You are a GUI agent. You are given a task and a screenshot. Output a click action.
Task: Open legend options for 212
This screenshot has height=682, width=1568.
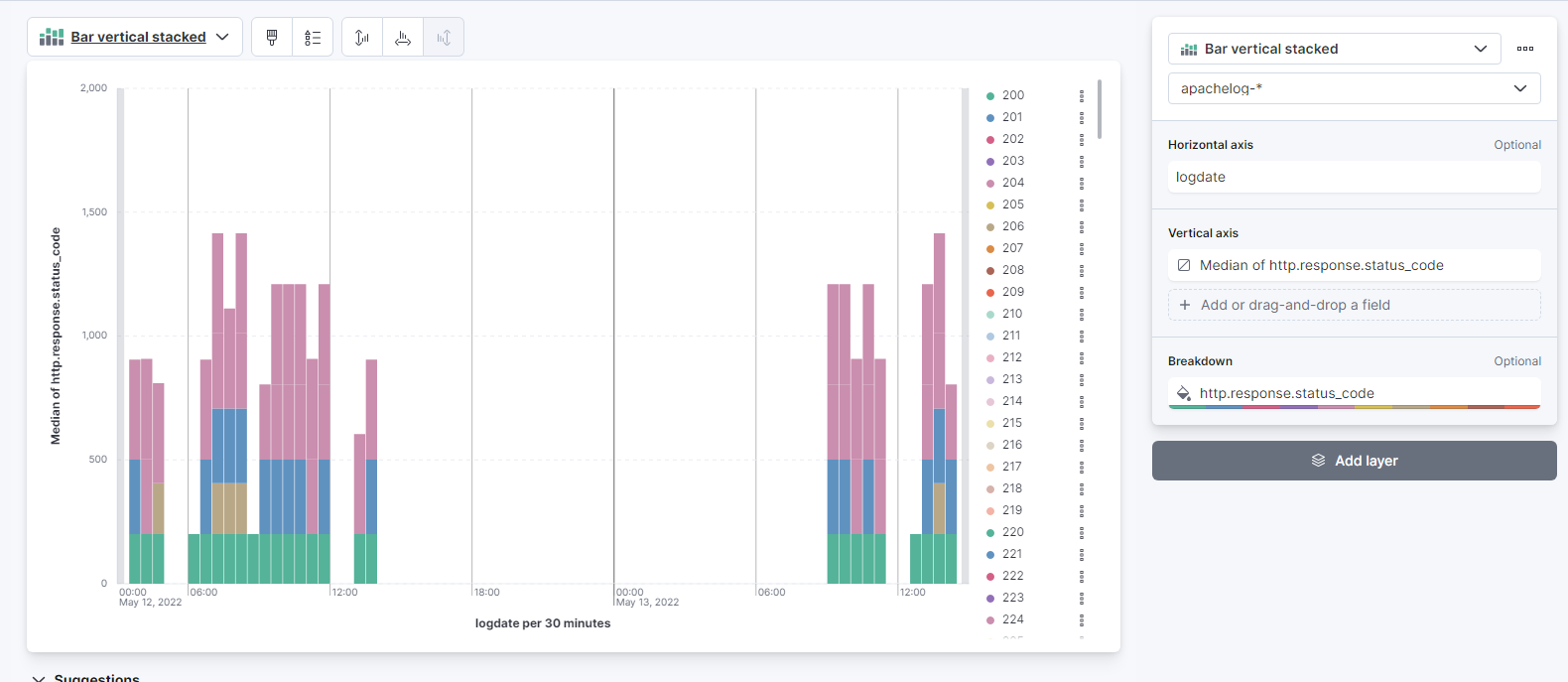coord(1082,358)
